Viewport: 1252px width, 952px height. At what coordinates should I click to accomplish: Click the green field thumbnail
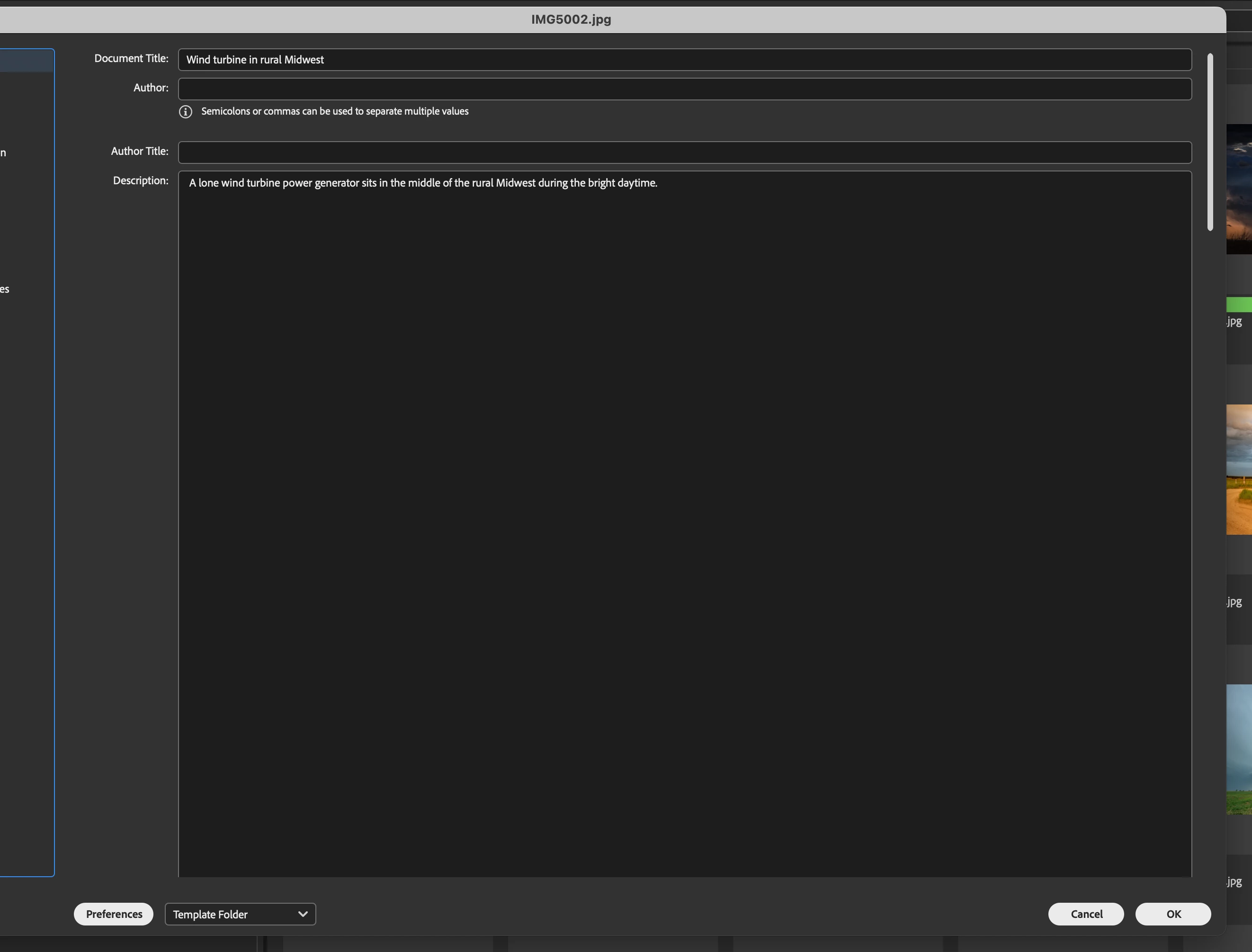1239,749
